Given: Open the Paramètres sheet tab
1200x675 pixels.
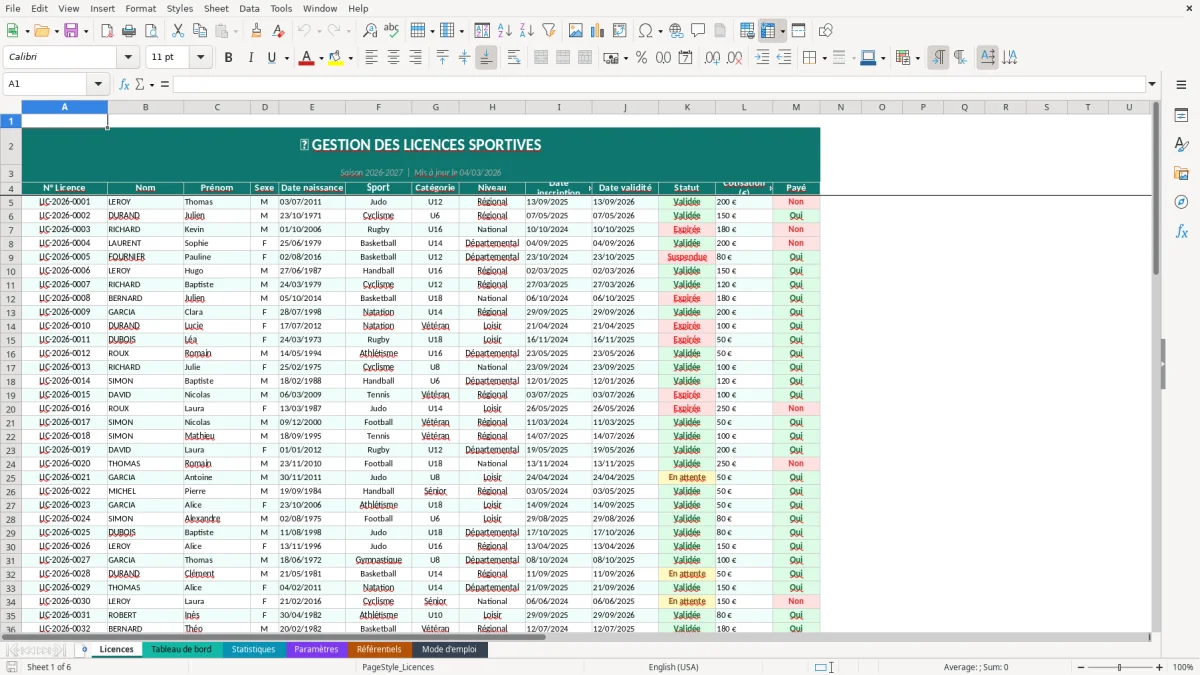Looking at the screenshot, I should tap(316, 649).
